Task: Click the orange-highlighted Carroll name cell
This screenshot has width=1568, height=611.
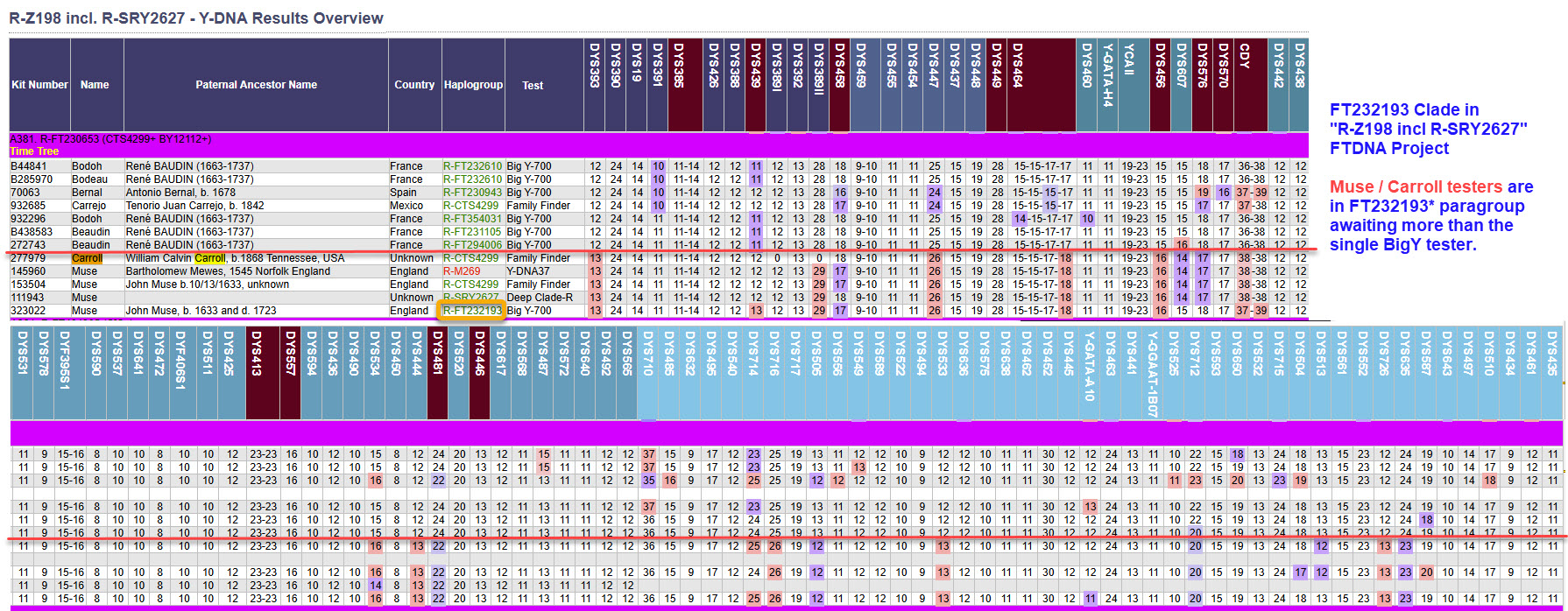Action: pos(87,258)
